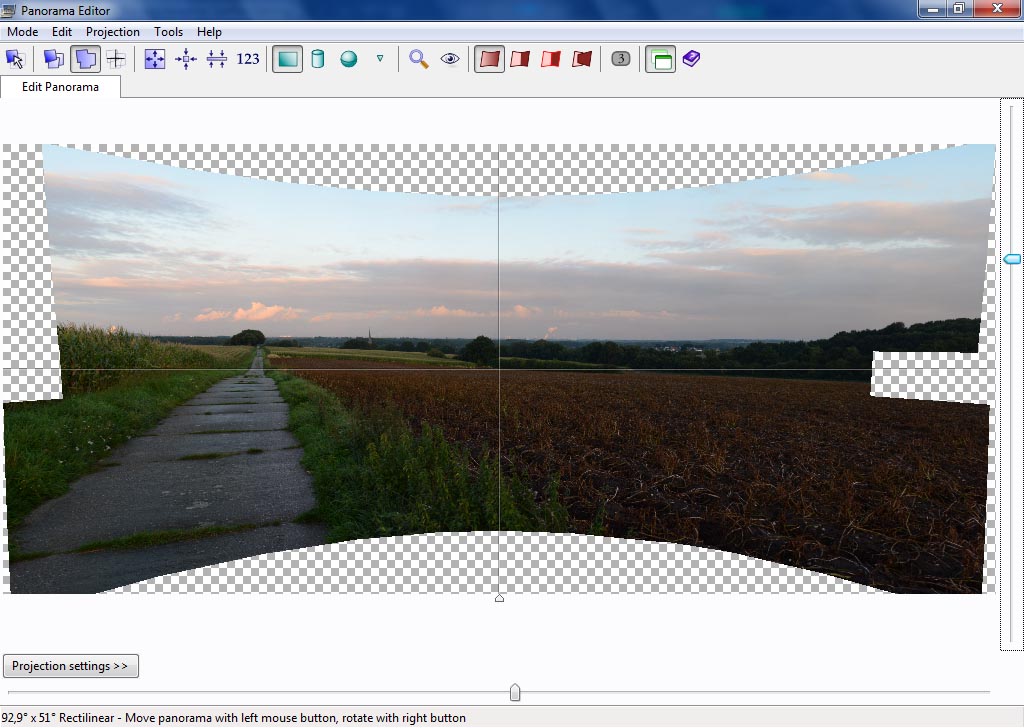This screenshot has height=728, width=1024.
Task: Click the numbered 3 badge button
Action: tap(621, 59)
